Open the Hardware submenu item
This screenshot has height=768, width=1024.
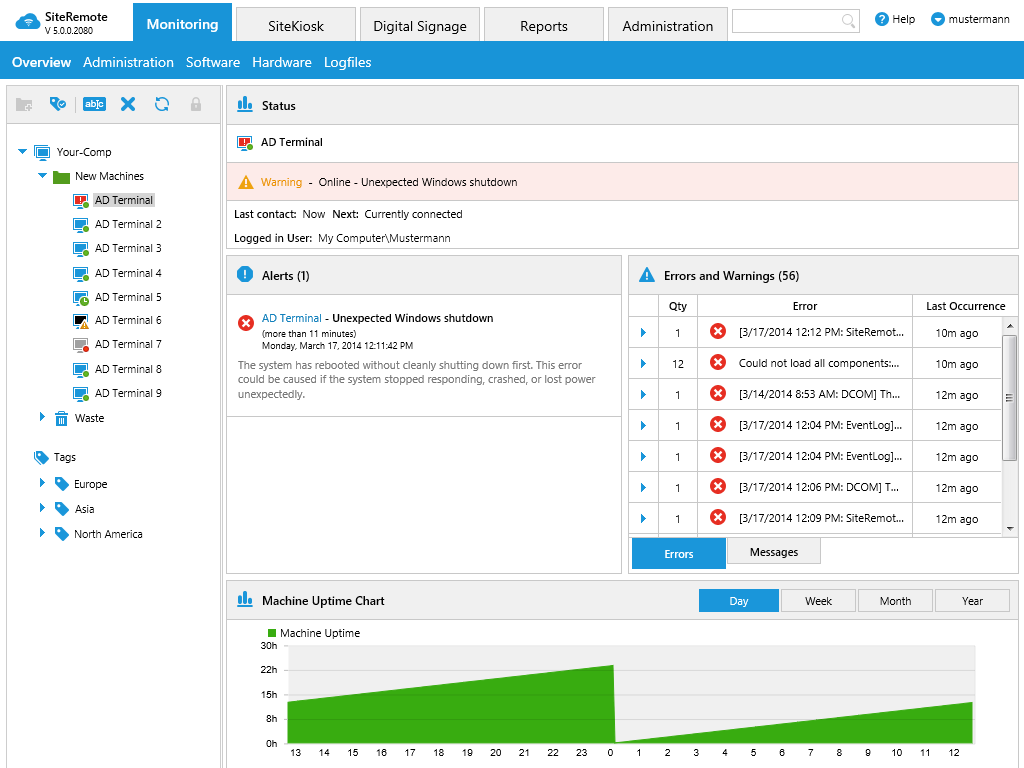[281, 62]
